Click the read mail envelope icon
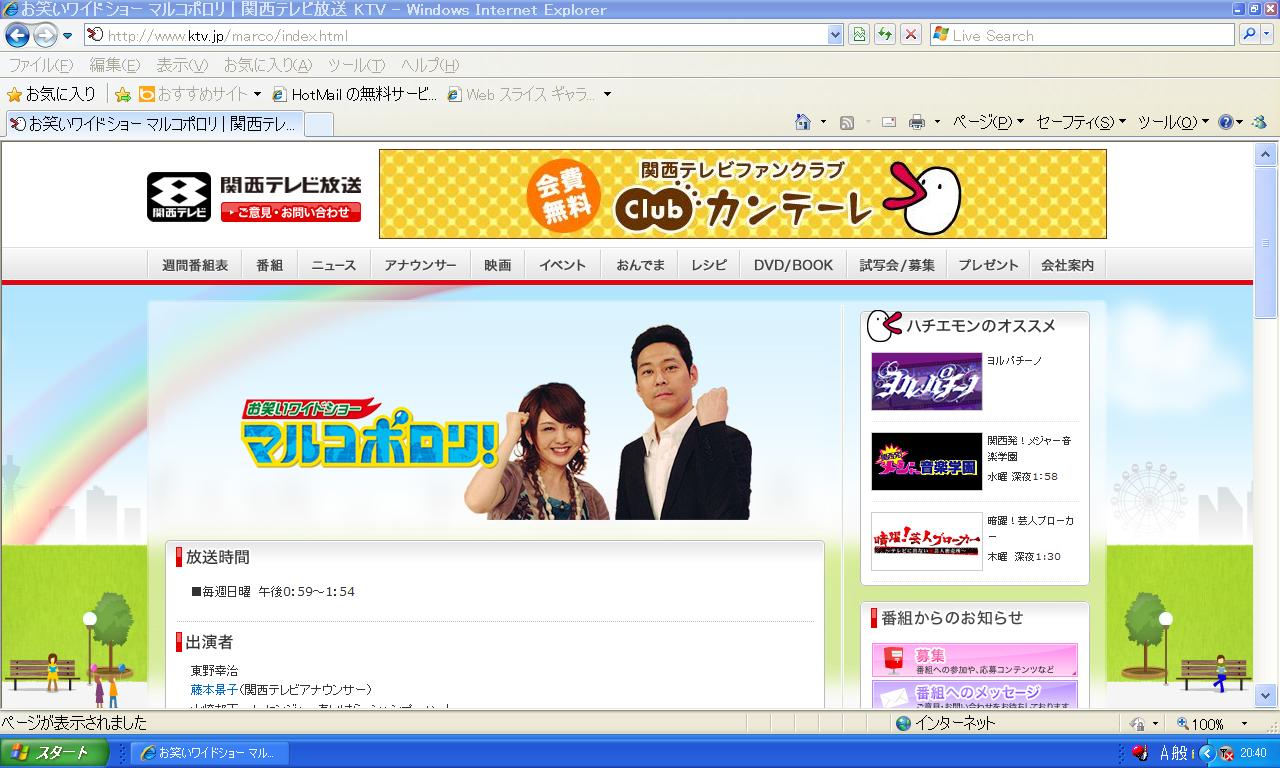Screen dimensions: 1280x768 coord(888,122)
